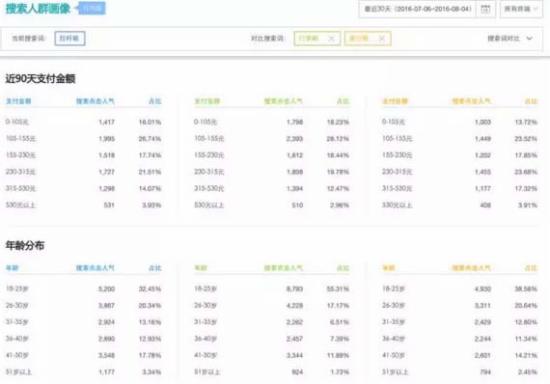Image resolution: width=550 pixels, height=384 pixels.
Task: Click the blue 0-105元 row label
Action: point(17,122)
